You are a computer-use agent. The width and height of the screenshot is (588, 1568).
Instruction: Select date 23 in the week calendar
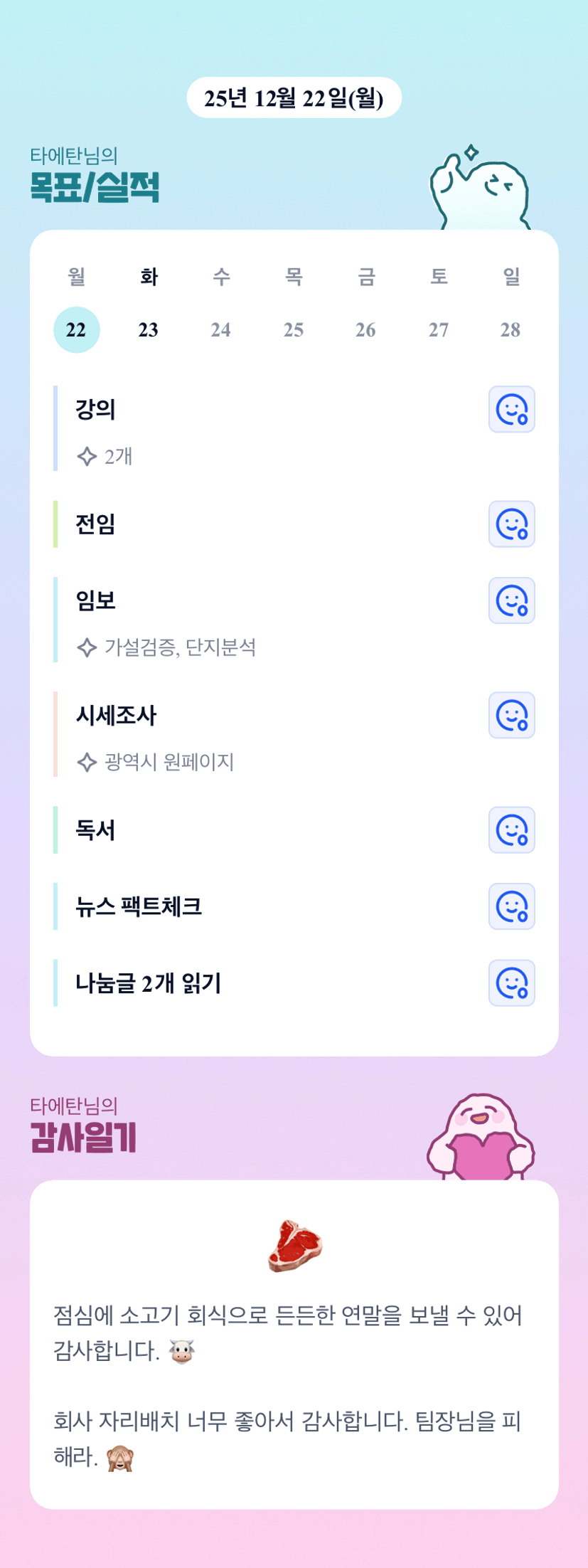148,330
